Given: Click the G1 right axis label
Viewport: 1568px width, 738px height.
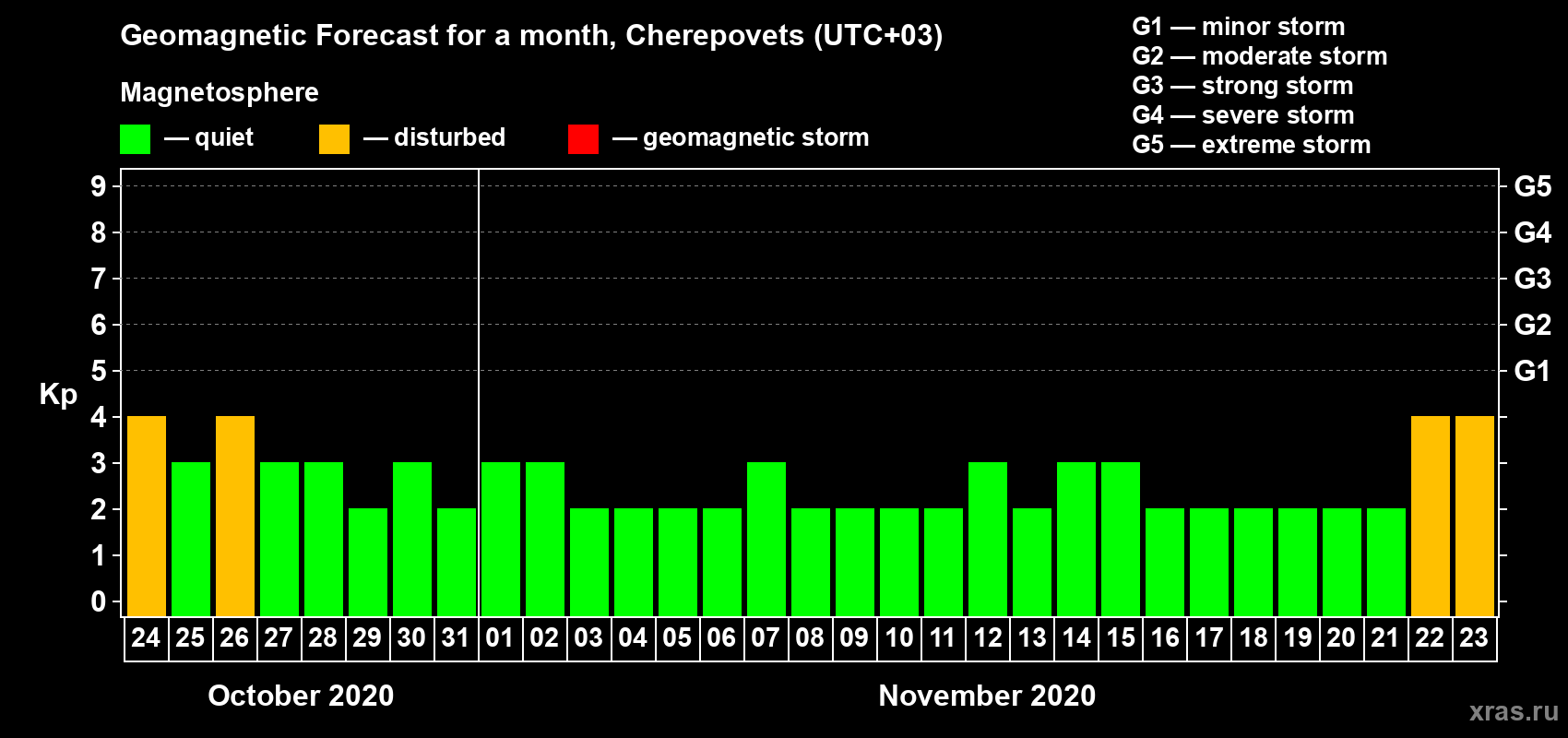Looking at the screenshot, I should [x=1533, y=371].
